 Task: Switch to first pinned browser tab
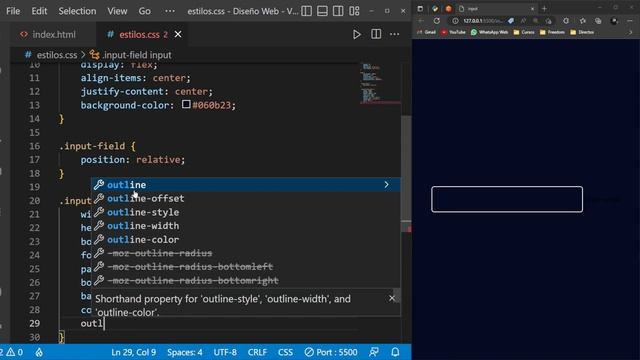pos(435,9)
